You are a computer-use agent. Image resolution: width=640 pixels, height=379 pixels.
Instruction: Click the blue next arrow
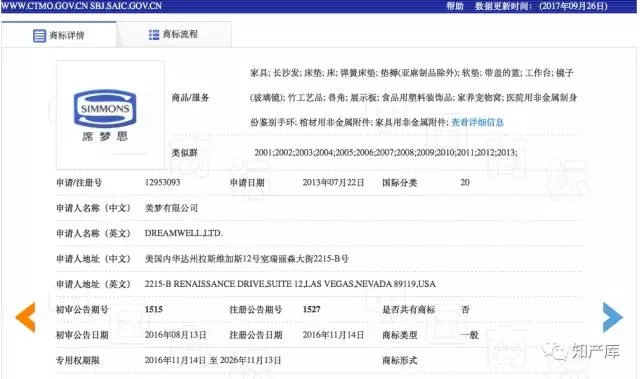[613, 317]
